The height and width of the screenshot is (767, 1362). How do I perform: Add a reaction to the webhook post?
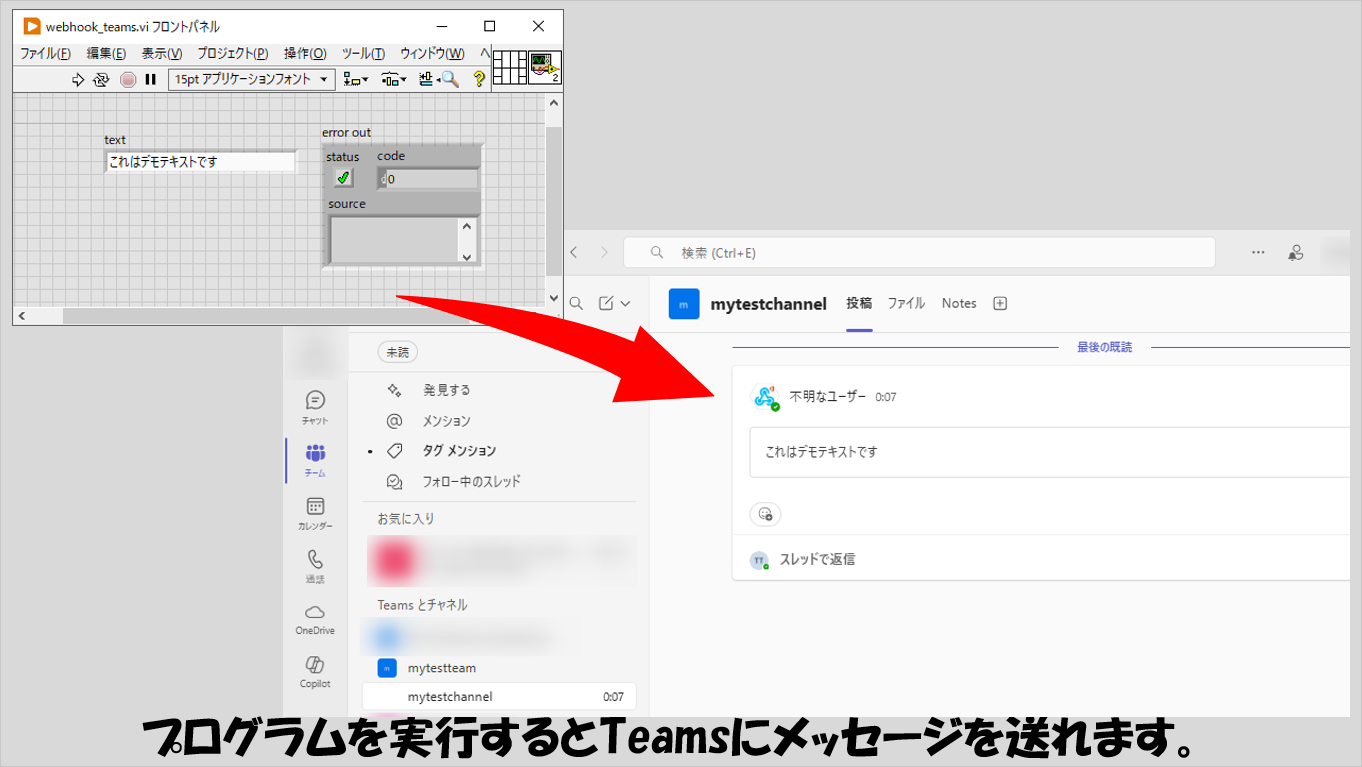765,514
